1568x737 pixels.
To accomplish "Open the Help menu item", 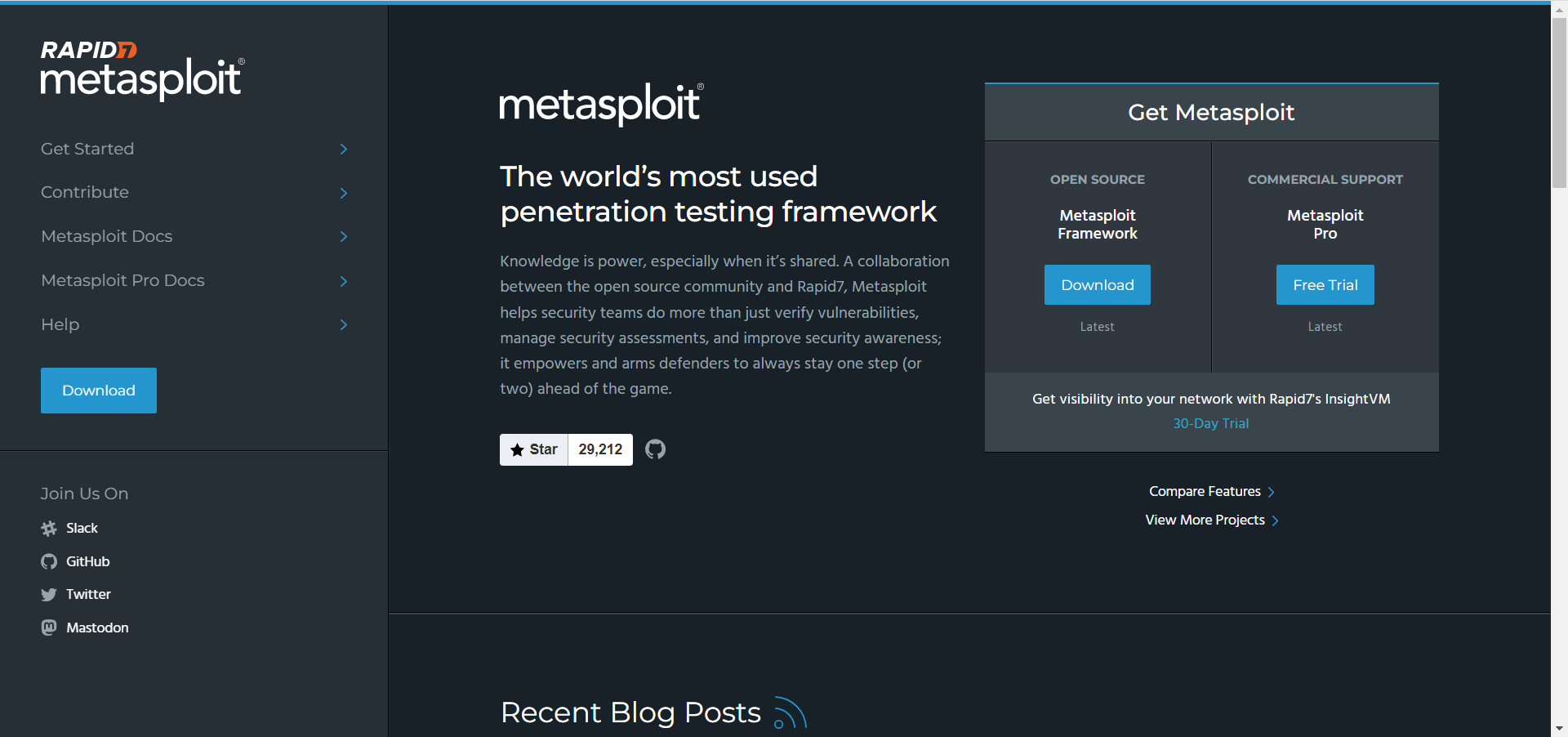I will [x=60, y=324].
